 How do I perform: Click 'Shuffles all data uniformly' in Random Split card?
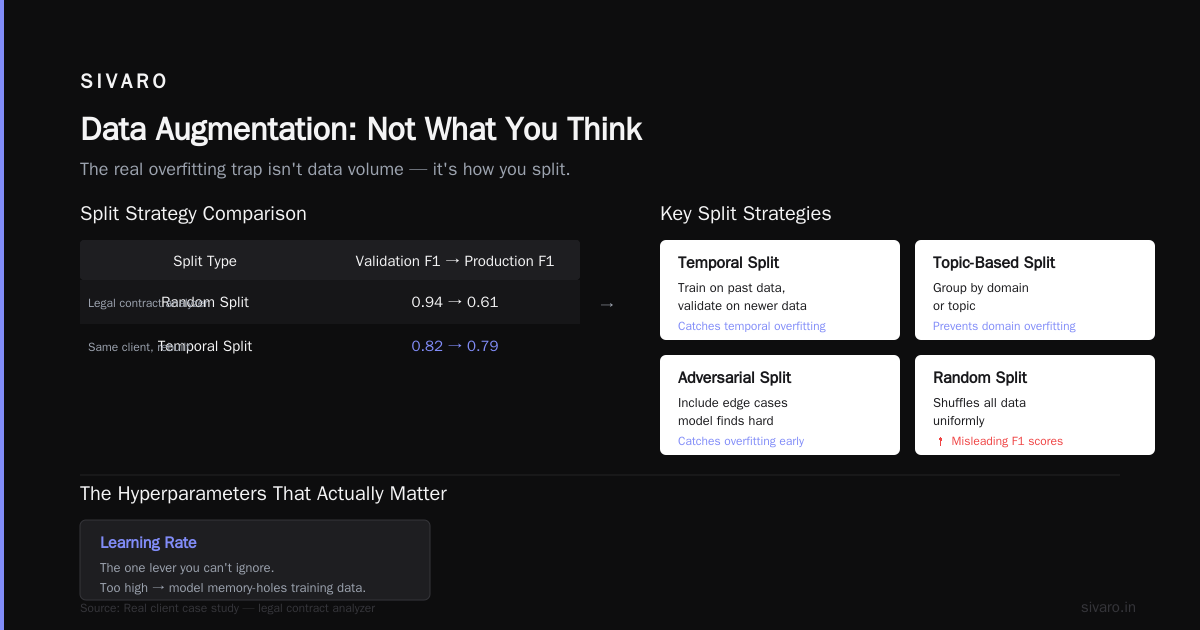979,412
